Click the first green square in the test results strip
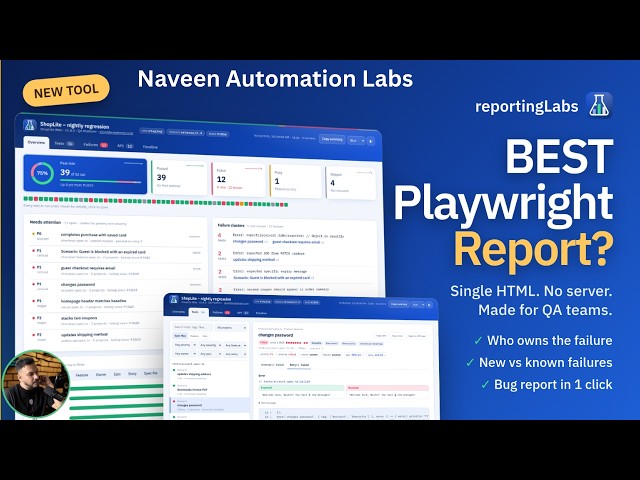Screen dimensions: 640x480 pyautogui.click(x=26, y=199)
